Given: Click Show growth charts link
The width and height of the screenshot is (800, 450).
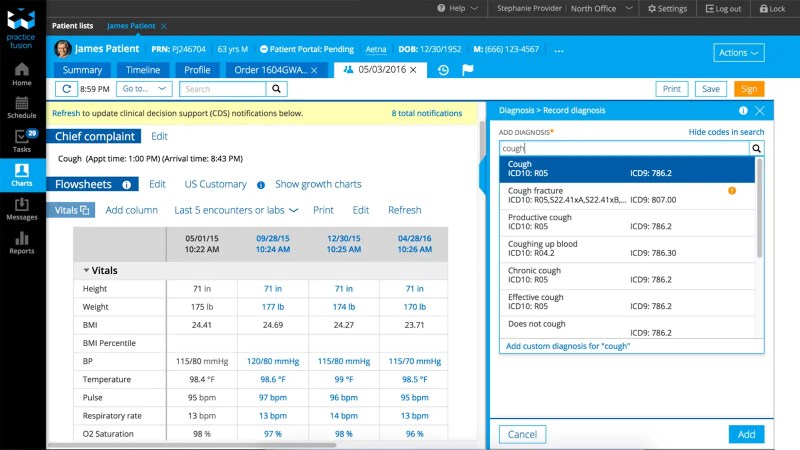Looking at the screenshot, I should (318, 184).
